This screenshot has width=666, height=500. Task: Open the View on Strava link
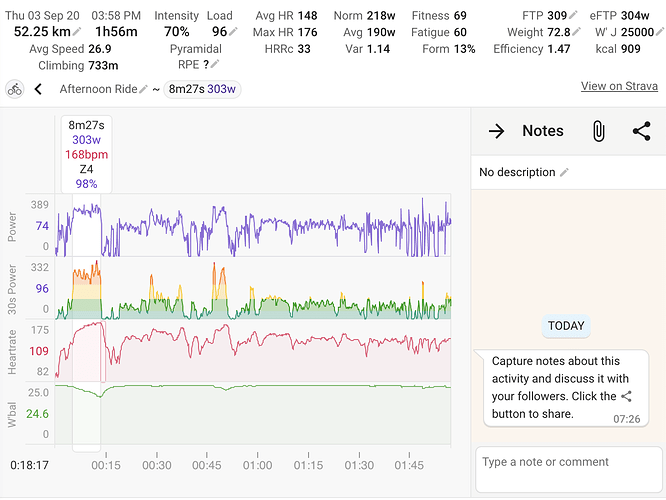(x=619, y=87)
